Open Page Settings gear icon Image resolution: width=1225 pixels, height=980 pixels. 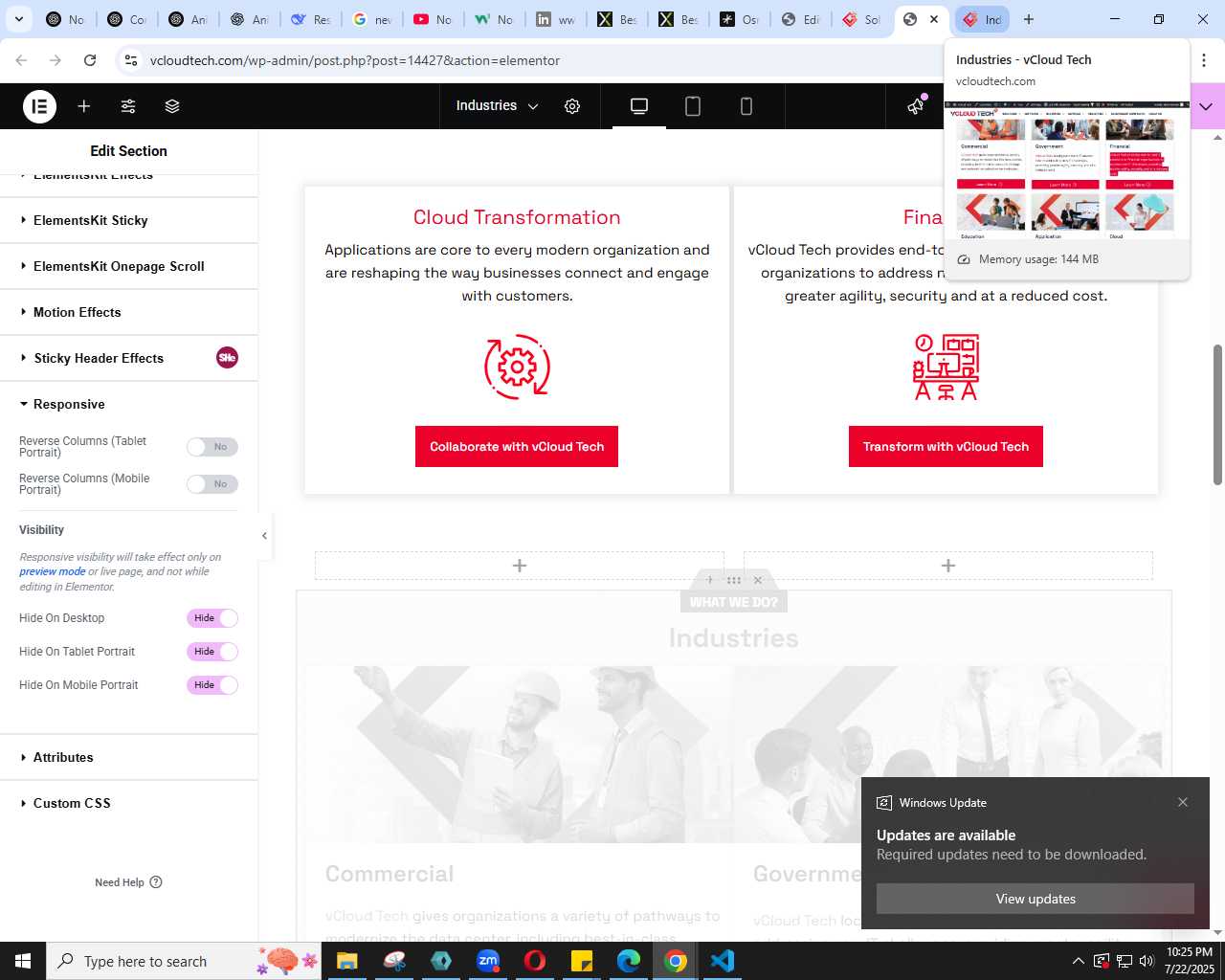tap(572, 106)
